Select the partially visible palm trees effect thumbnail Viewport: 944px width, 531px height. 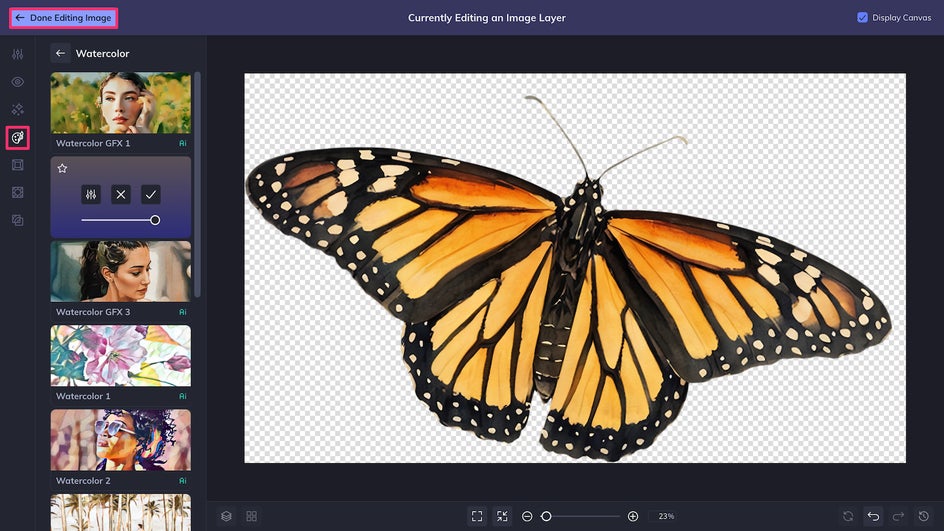120,512
